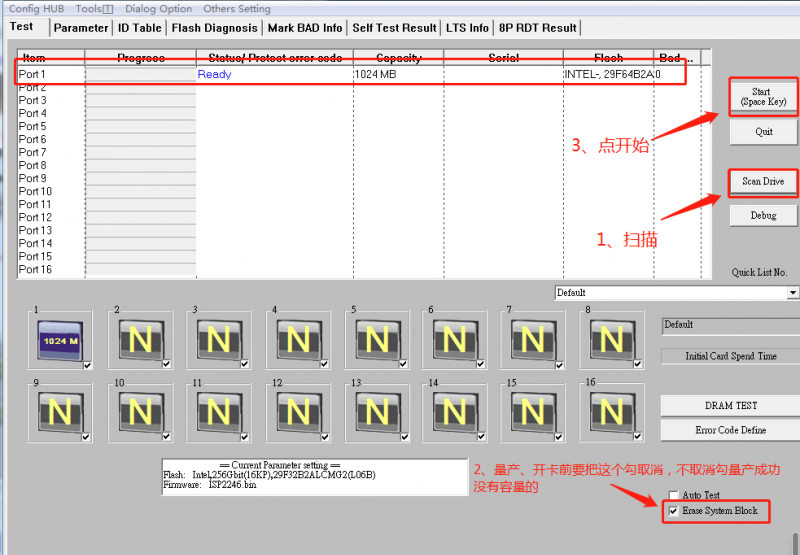Click the DRAM TEST button

click(731, 406)
